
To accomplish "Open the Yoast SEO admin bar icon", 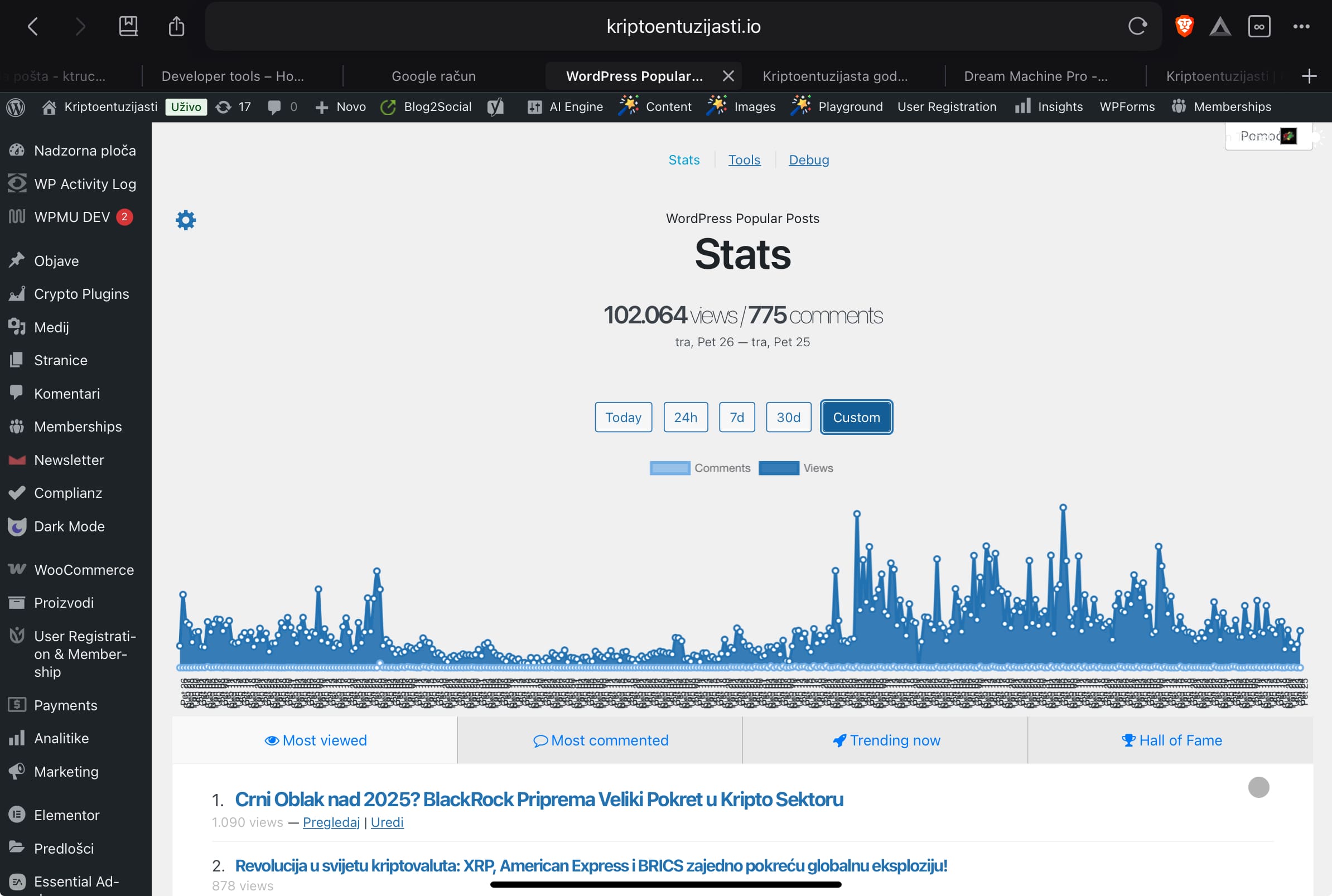I will tap(495, 107).
